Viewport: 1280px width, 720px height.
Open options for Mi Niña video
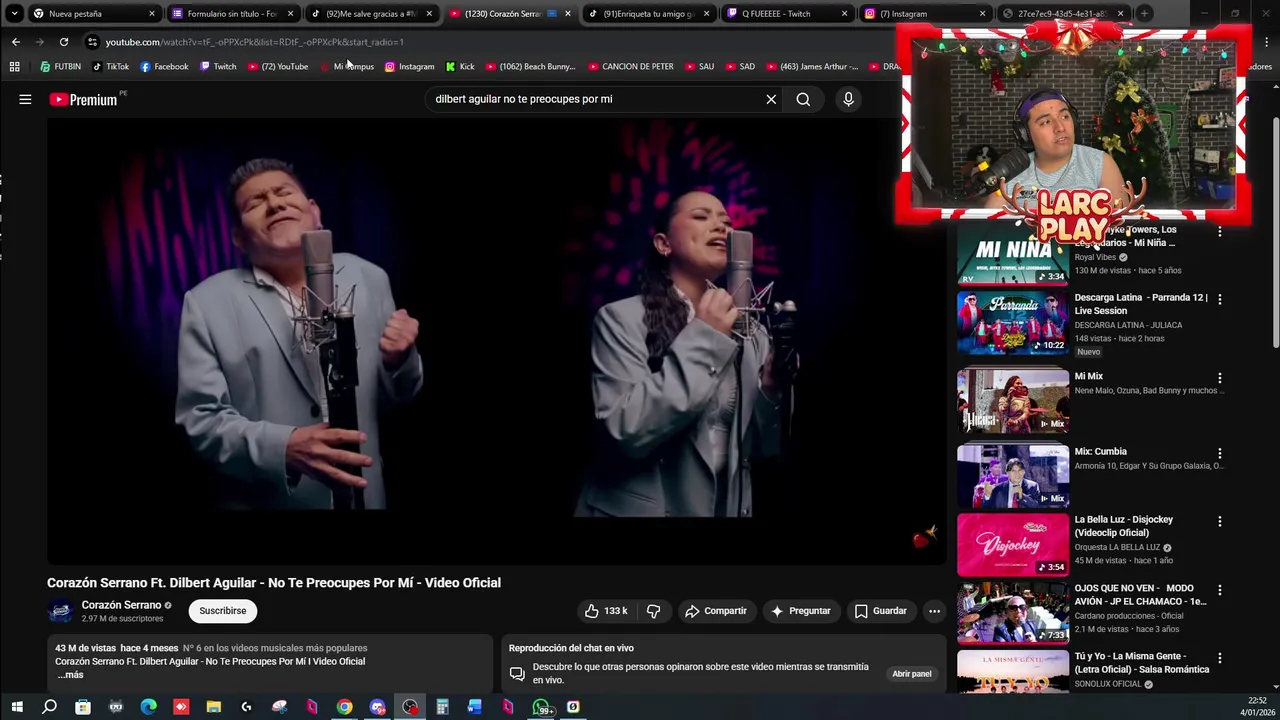point(1219,232)
